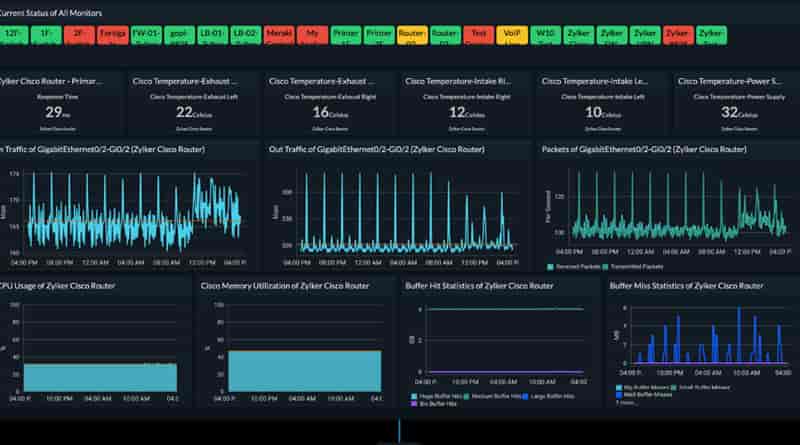Click the 32 Celsius Power Supply value
Viewport: 800px width, 445px height.
click(x=739, y=112)
